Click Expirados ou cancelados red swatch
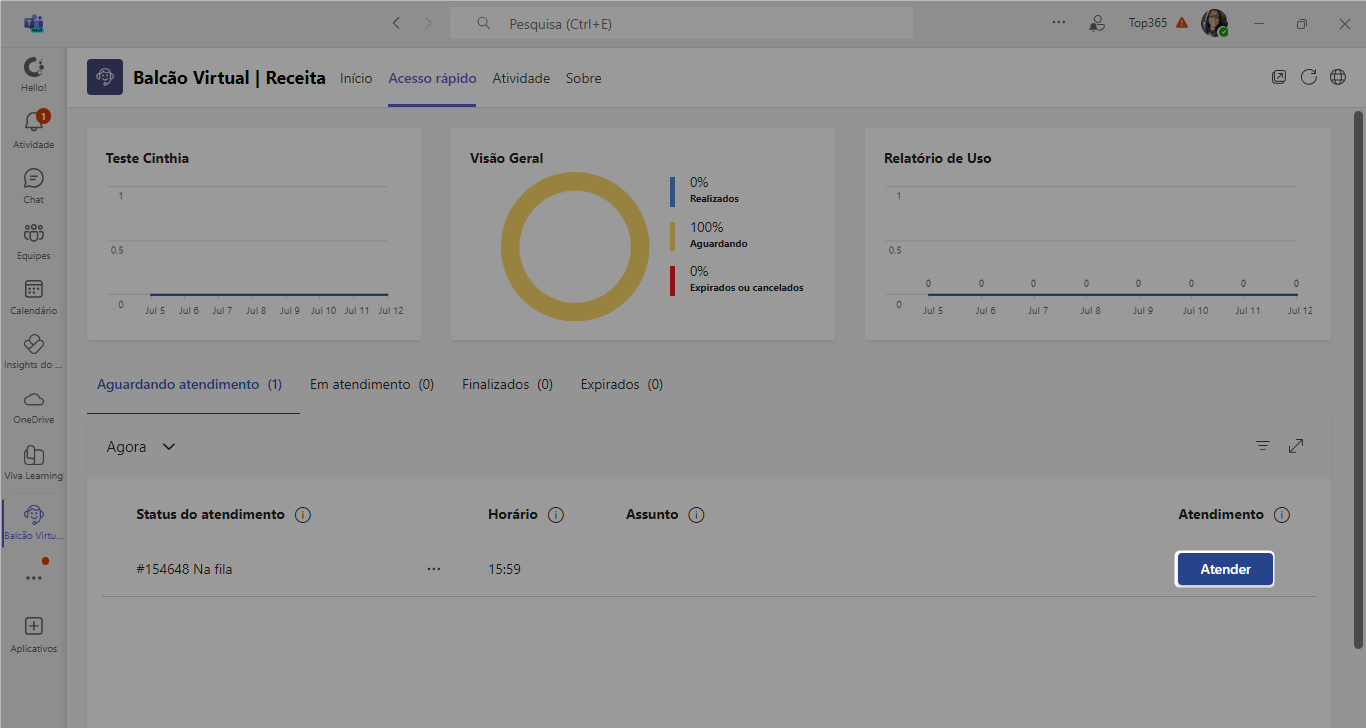The width and height of the screenshot is (1366, 728). 673,279
